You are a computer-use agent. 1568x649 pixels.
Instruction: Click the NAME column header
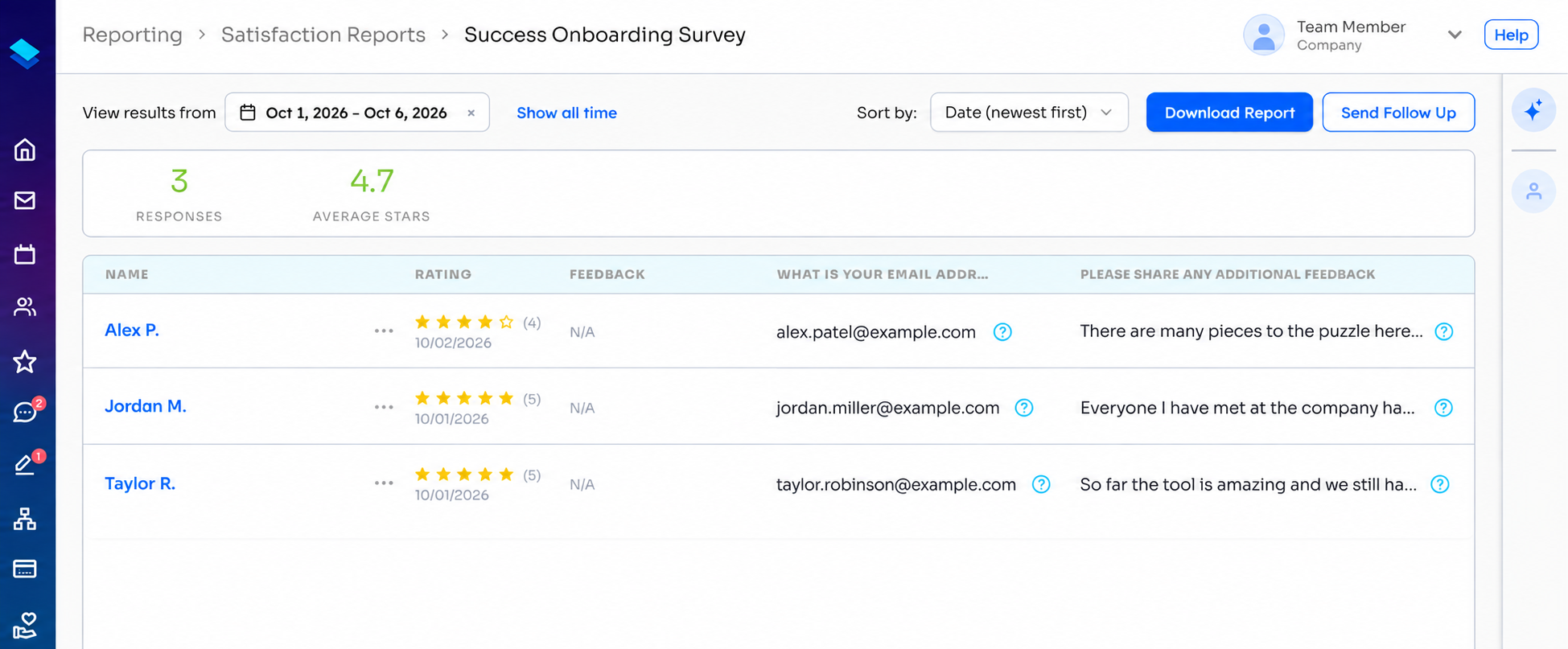coord(127,274)
